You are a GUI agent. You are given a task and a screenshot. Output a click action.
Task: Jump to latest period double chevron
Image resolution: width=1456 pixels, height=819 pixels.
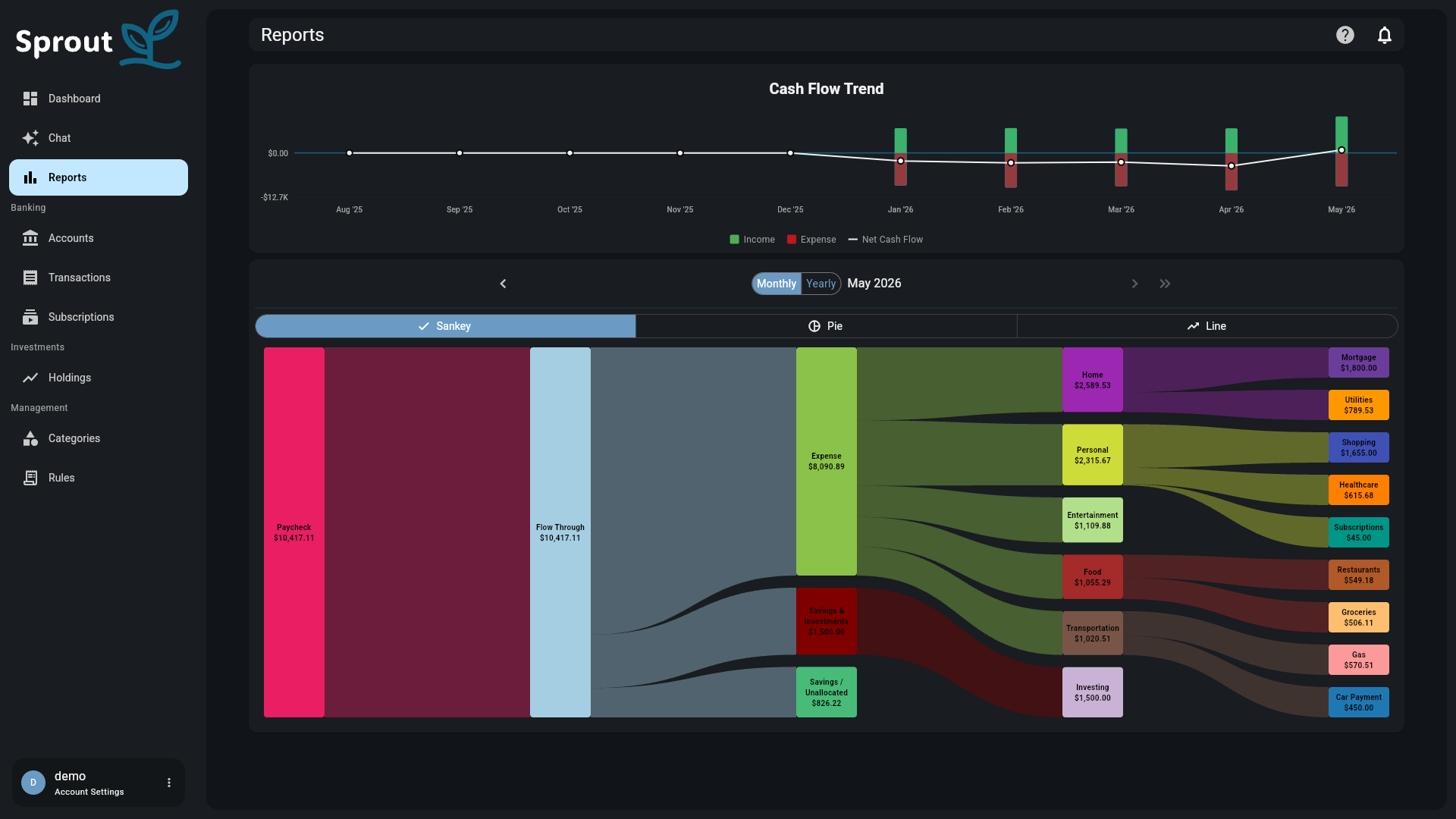1165,284
